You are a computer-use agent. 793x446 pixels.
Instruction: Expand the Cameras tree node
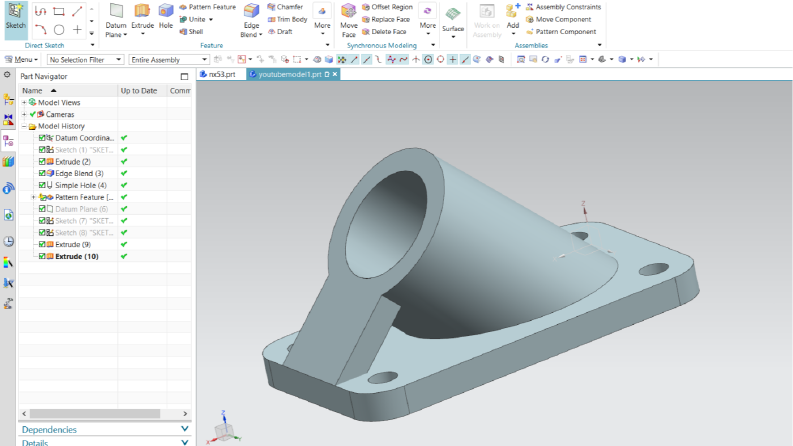[24, 114]
